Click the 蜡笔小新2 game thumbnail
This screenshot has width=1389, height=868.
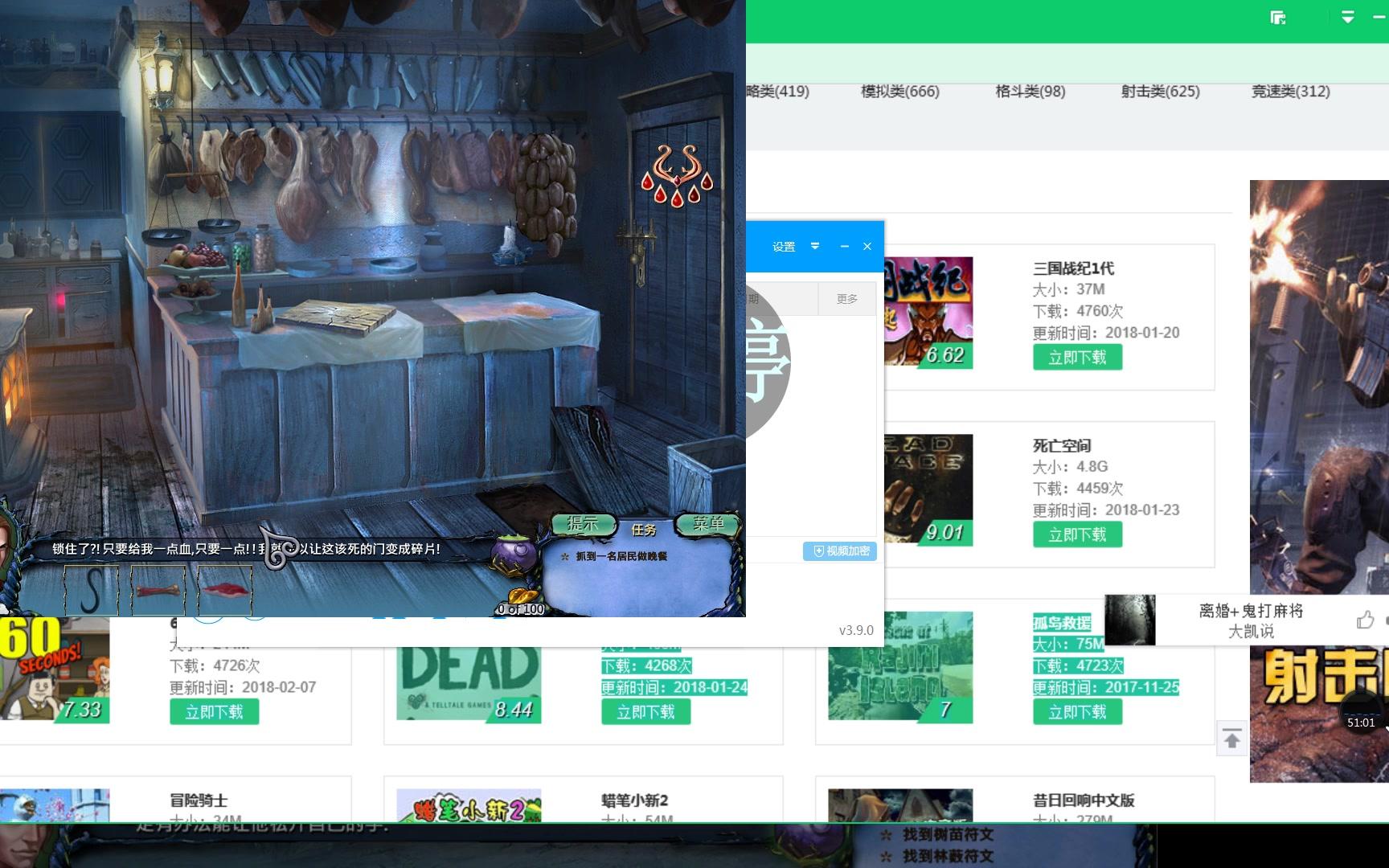coord(469,805)
